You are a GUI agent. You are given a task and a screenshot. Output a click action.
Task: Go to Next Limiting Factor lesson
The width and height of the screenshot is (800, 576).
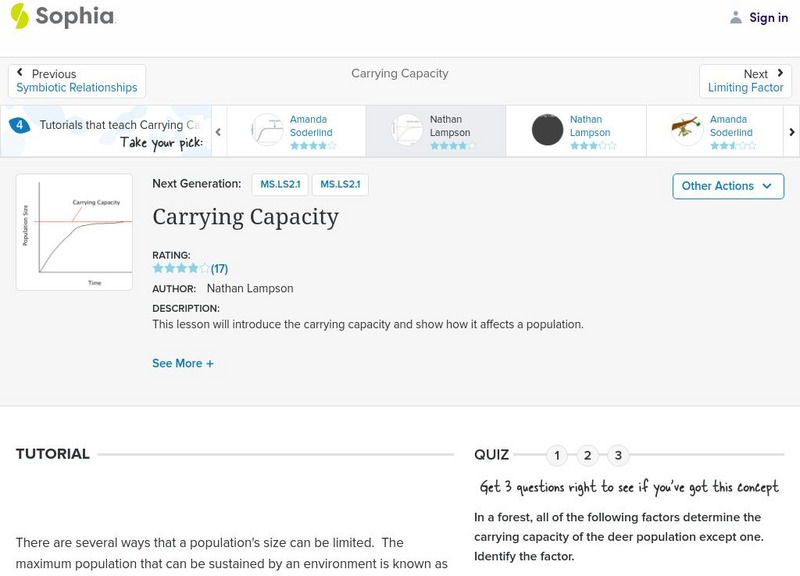[x=745, y=81]
